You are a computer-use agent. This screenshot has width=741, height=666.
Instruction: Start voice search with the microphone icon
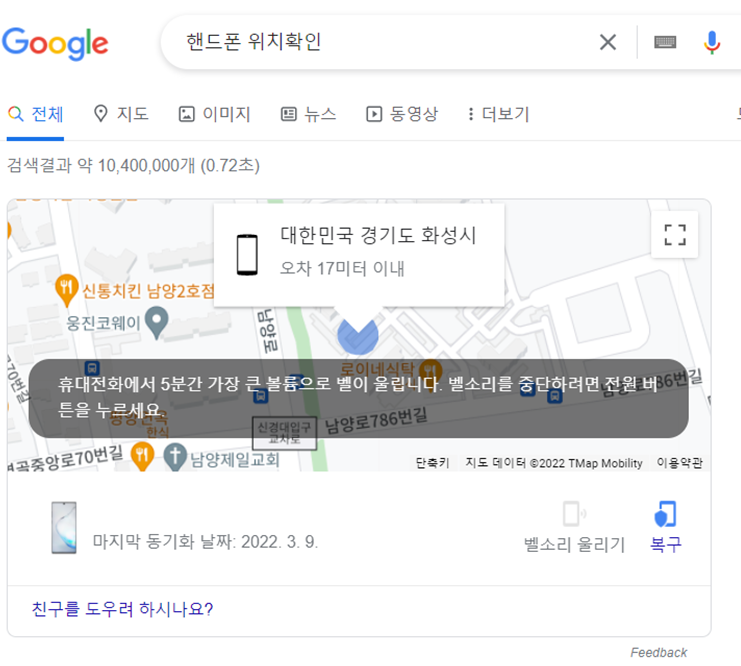point(712,43)
